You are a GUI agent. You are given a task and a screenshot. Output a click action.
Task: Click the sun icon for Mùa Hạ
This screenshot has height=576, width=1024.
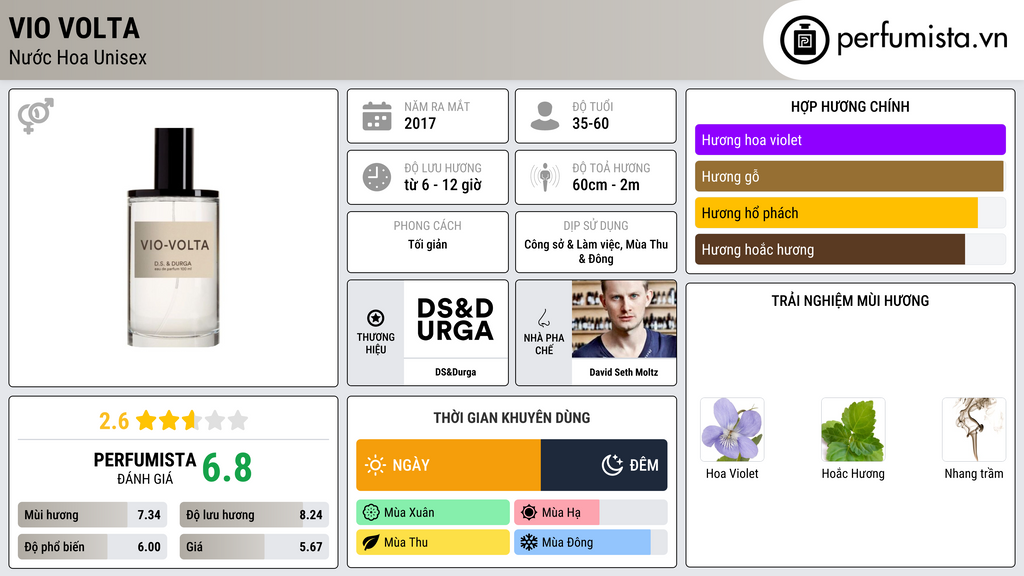coord(529,513)
